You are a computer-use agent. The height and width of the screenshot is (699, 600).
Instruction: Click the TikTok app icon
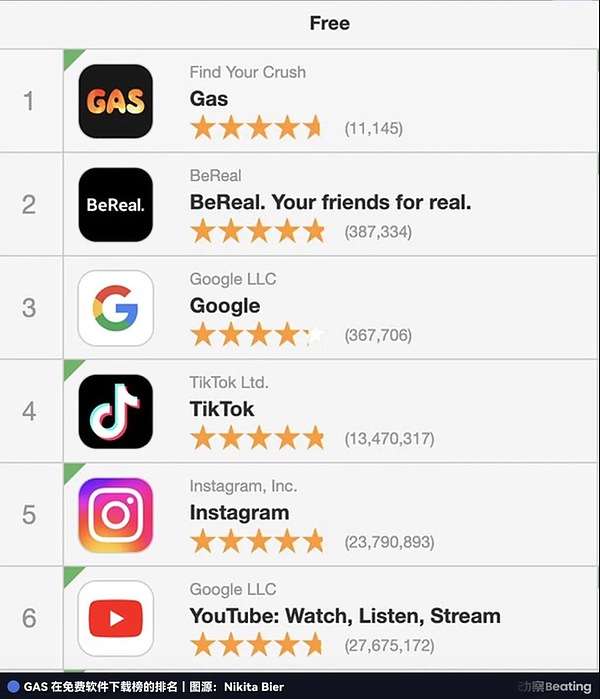115,411
